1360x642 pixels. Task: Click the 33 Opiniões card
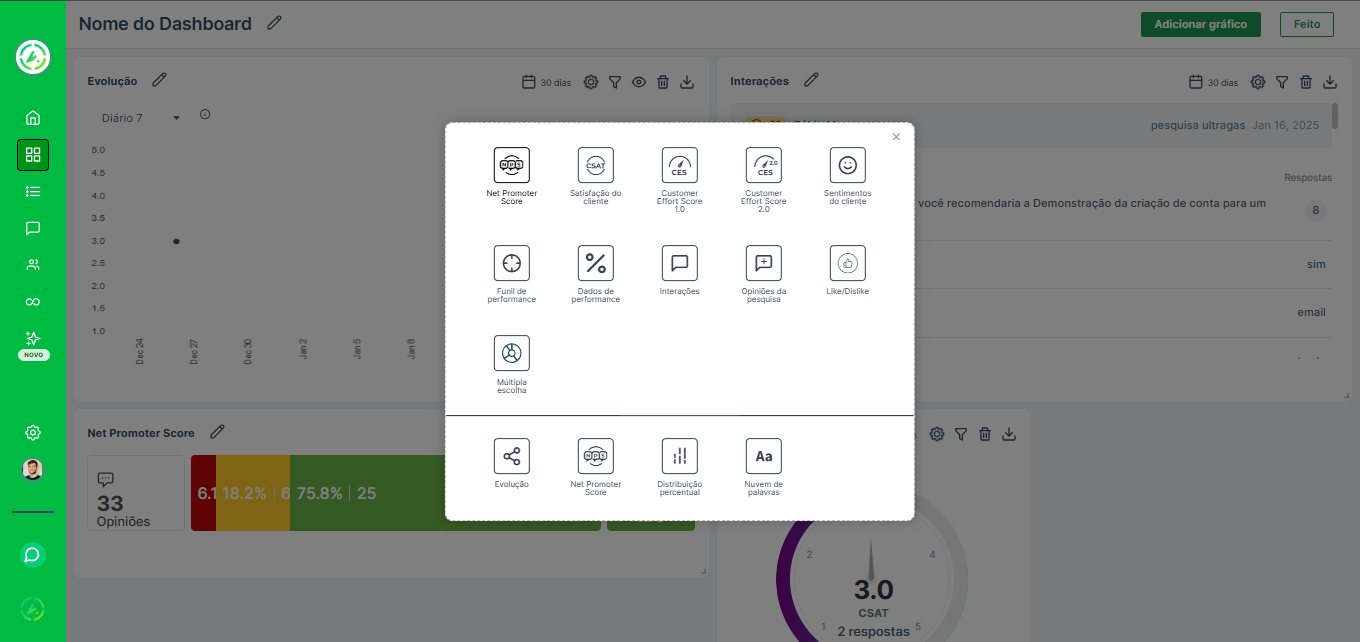point(136,493)
